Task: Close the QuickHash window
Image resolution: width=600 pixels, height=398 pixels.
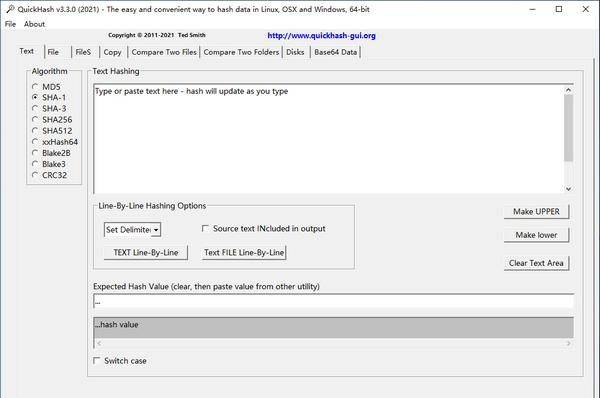Action: (x=585, y=9)
